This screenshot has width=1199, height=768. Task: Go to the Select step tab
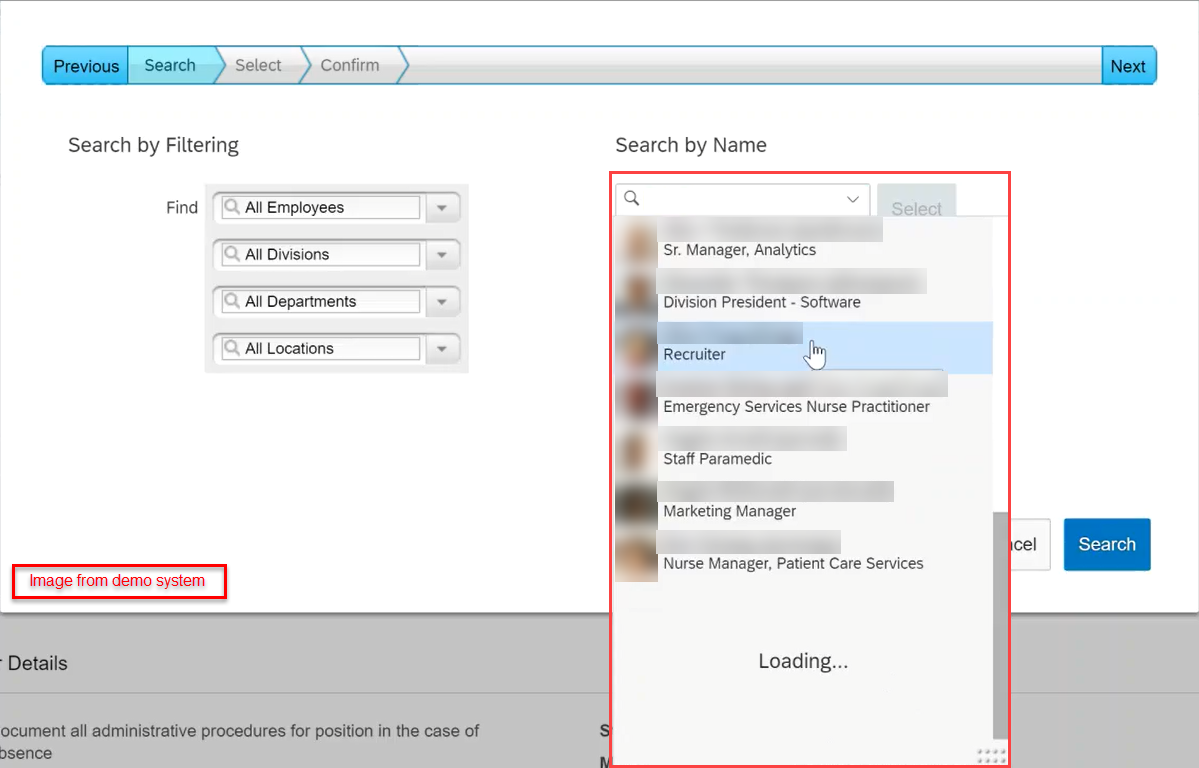[x=258, y=65]
